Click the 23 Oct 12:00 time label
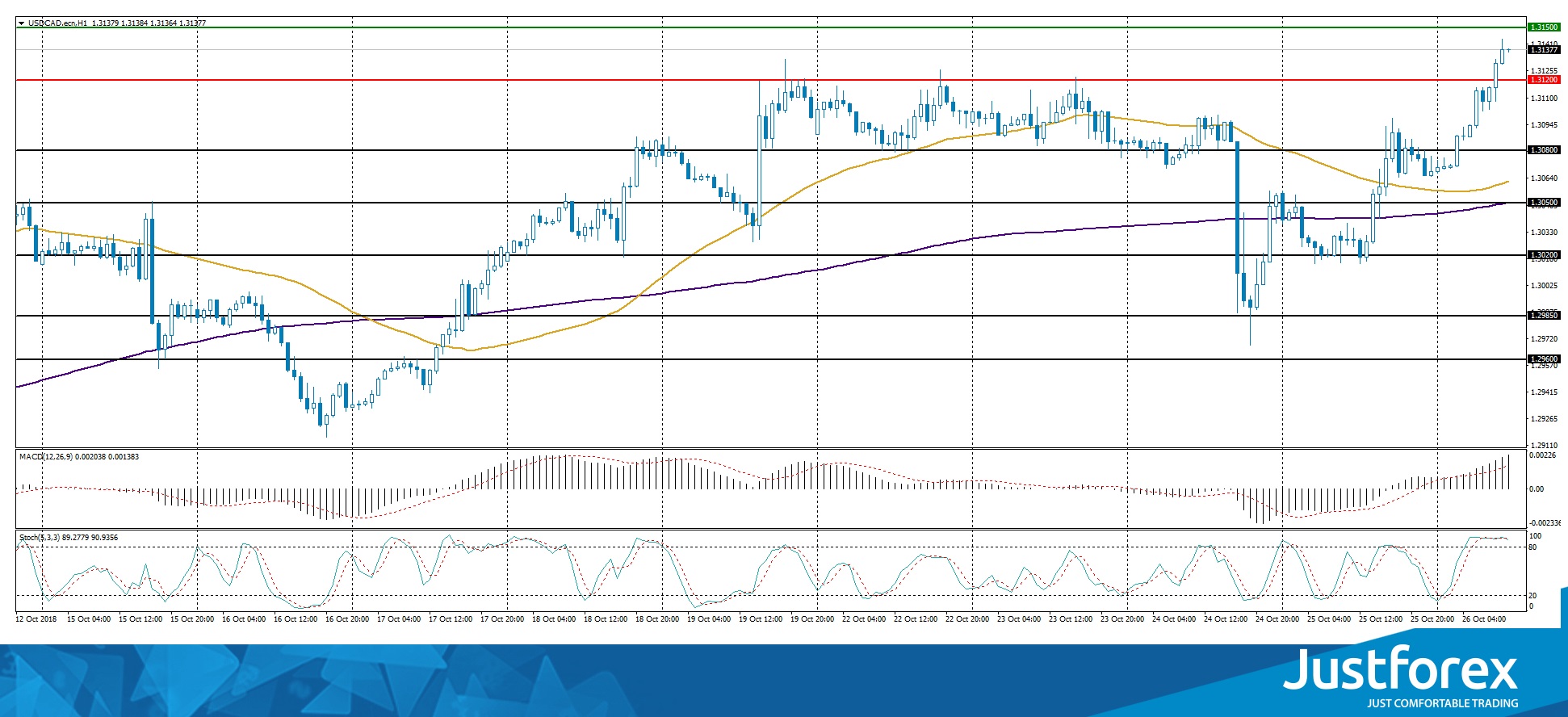1568x717 pixels. [x=1071, y=619]
